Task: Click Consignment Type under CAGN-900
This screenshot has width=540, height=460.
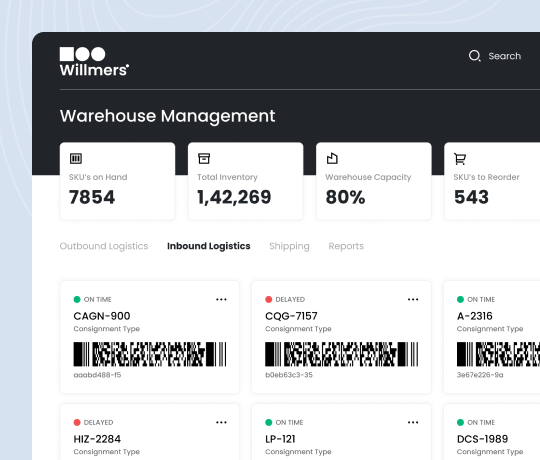Action: 107,329
